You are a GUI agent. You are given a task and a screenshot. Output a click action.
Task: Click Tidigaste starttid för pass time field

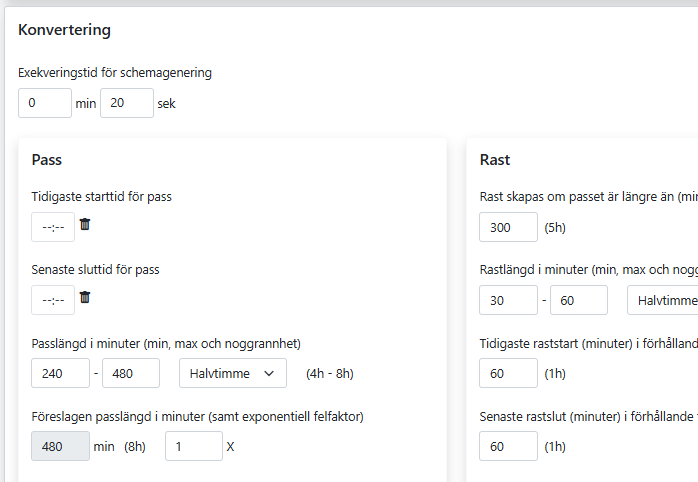point(53,227)
